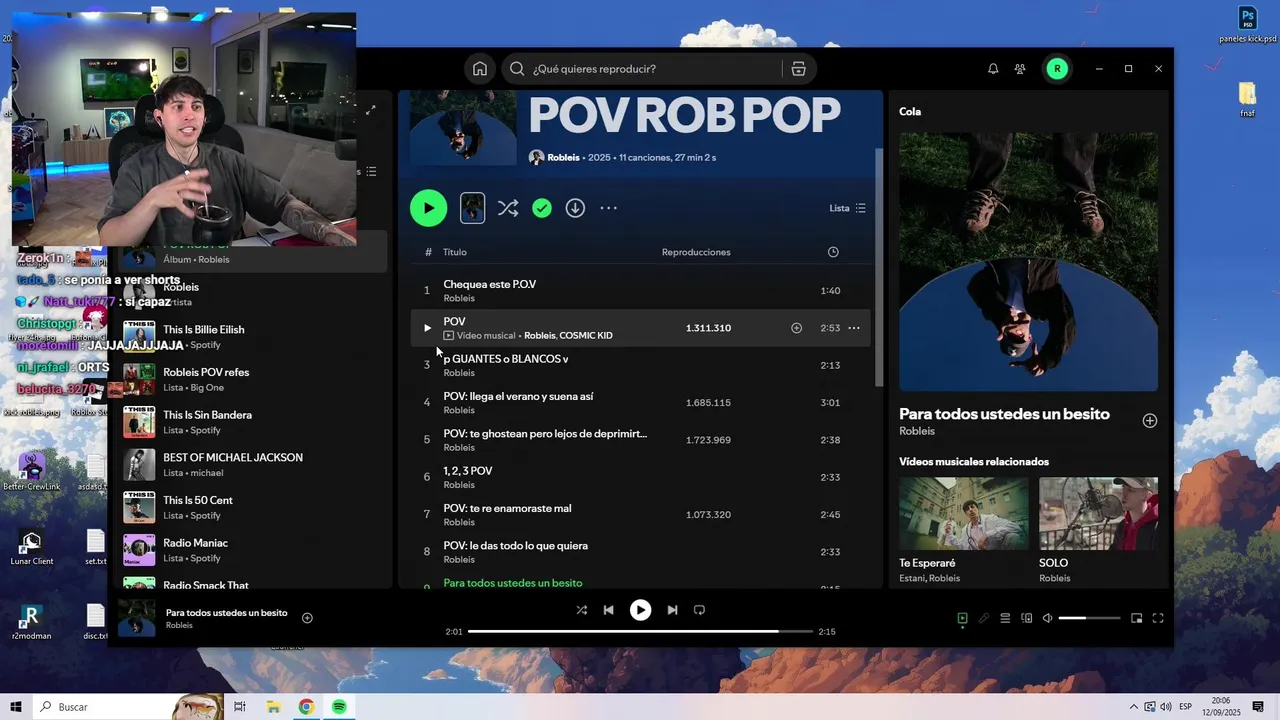Screen dimensions: 1280x720
Task: Select POV: llega el verano track
Action: [640, 403]
